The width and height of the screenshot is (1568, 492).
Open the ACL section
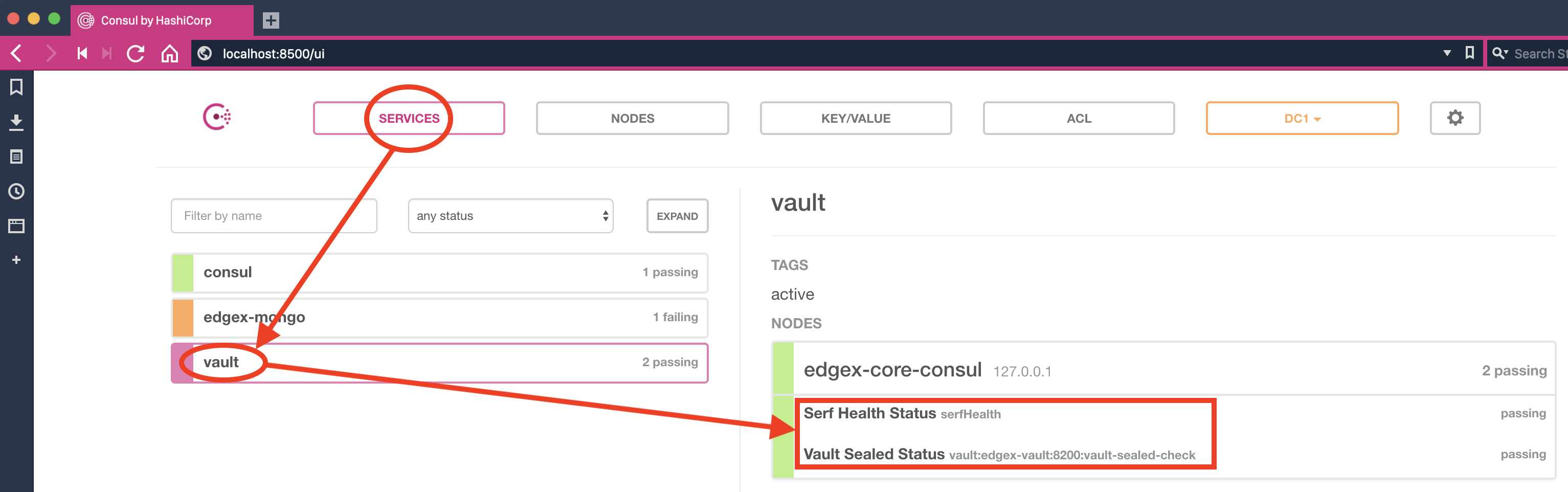1078,118
